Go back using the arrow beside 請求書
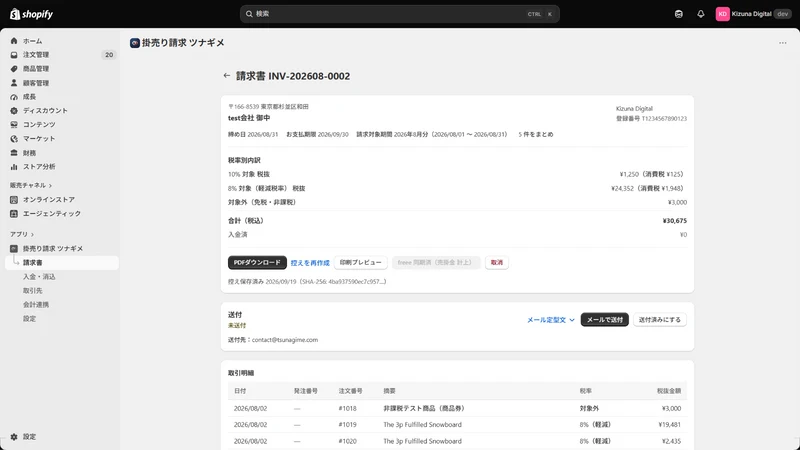The height and width of the screenshot is (450, 800). tap(227, 76)
